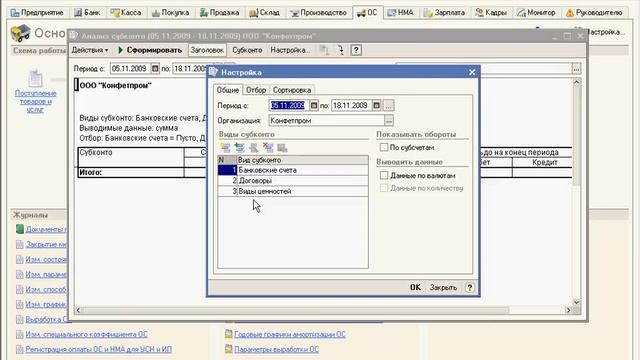Open the Предприятие section tab
This screenshot has height=360, width=640.
(x=37, y=13)
